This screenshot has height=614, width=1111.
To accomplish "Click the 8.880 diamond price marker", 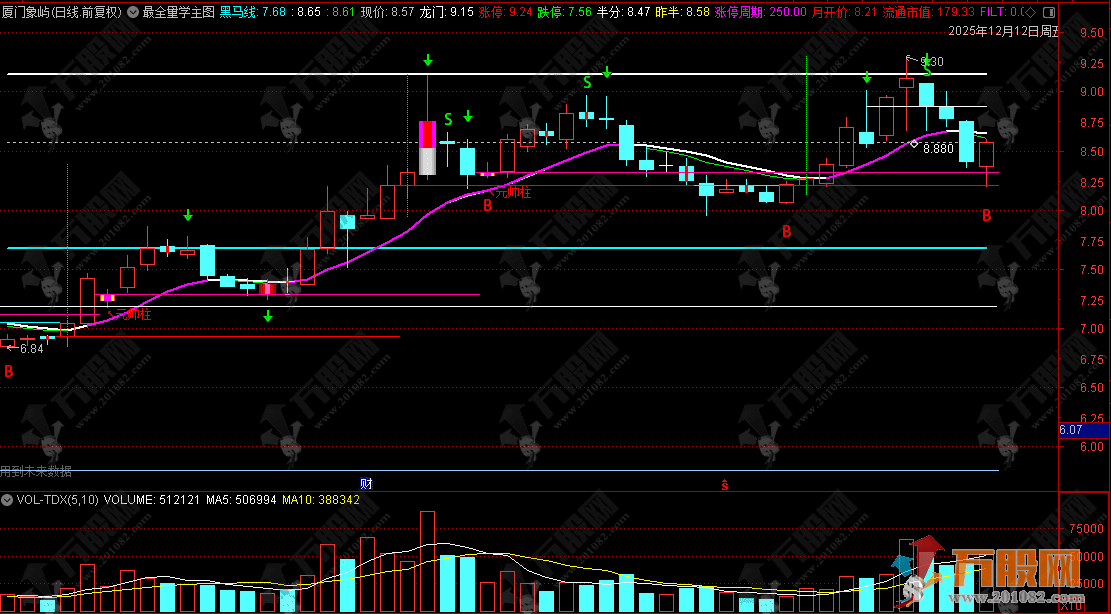I will [x=937, y=148].
